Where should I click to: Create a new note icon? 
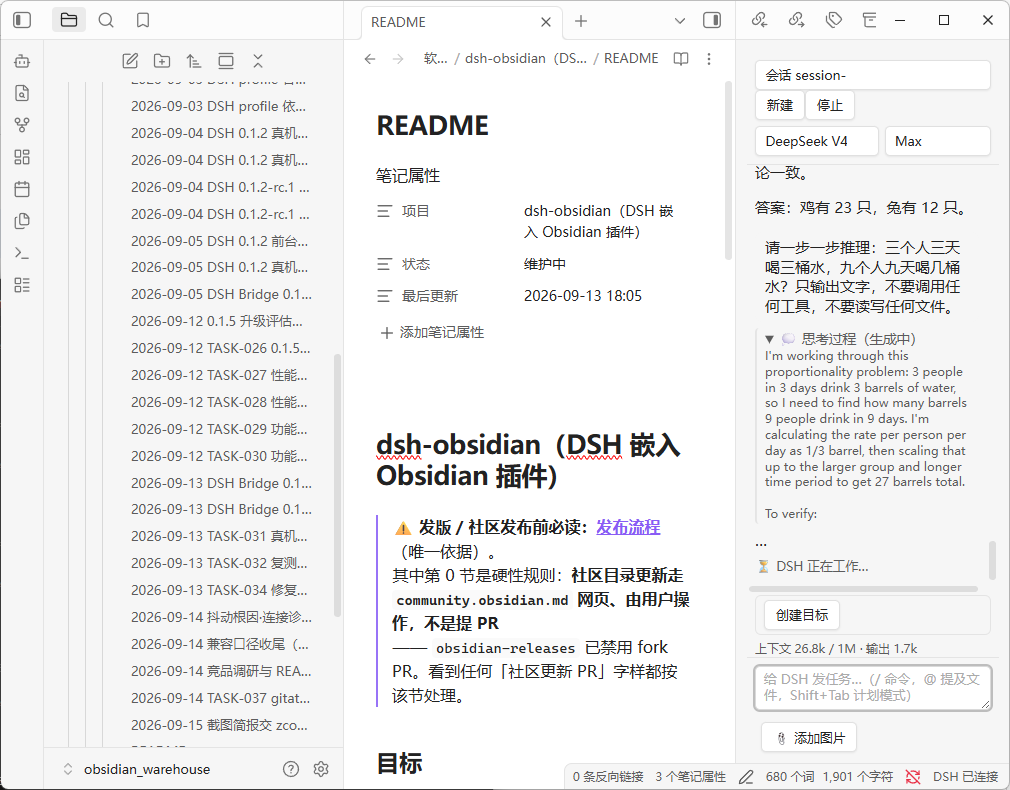click(x=130, y=61)
